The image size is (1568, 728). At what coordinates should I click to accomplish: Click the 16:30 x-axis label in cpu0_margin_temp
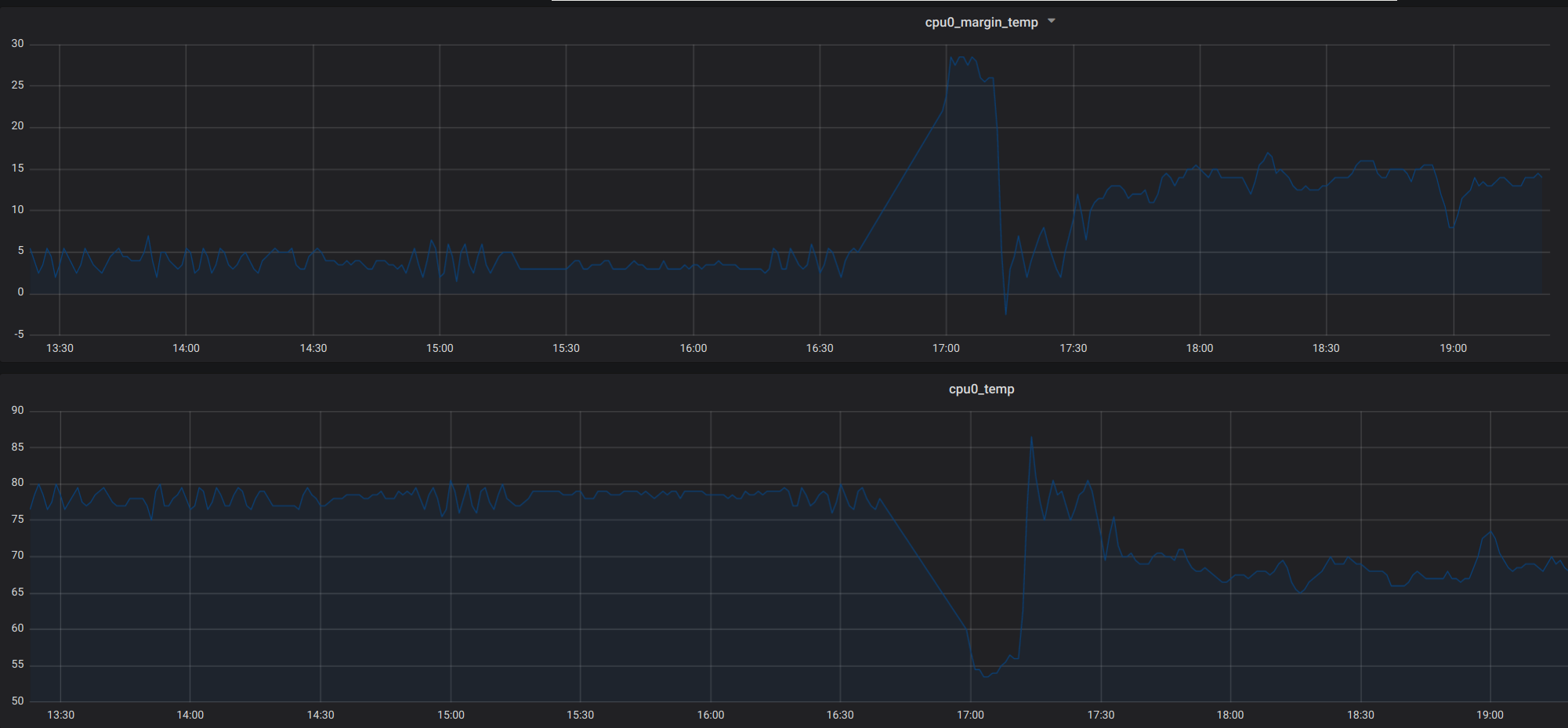tap(820, 348)
